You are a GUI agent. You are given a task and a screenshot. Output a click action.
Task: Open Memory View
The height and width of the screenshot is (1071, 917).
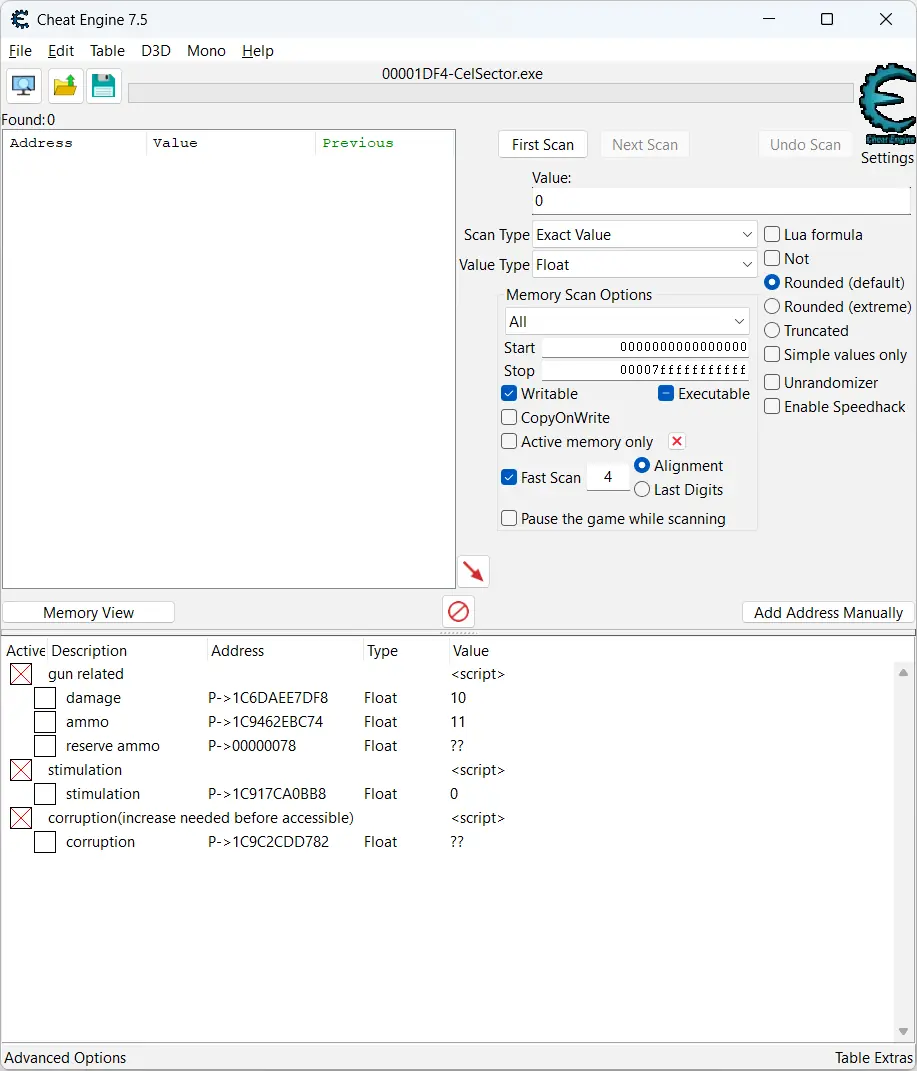[x=89, y=613]
